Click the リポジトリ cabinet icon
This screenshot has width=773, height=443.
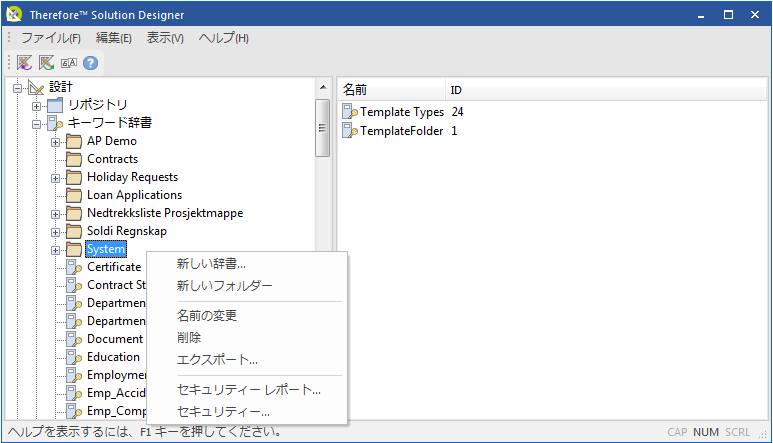coord(55,105)
